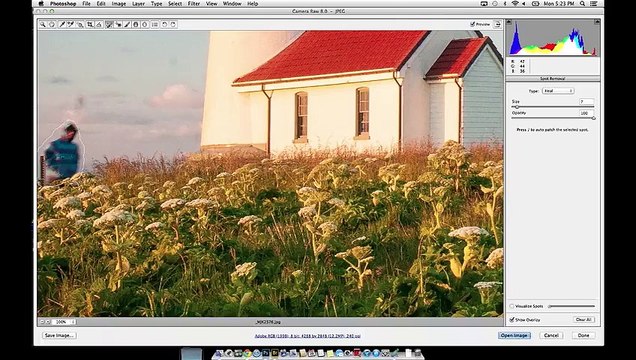Enable the Visualize Spots checkbox

pos(512,306)
